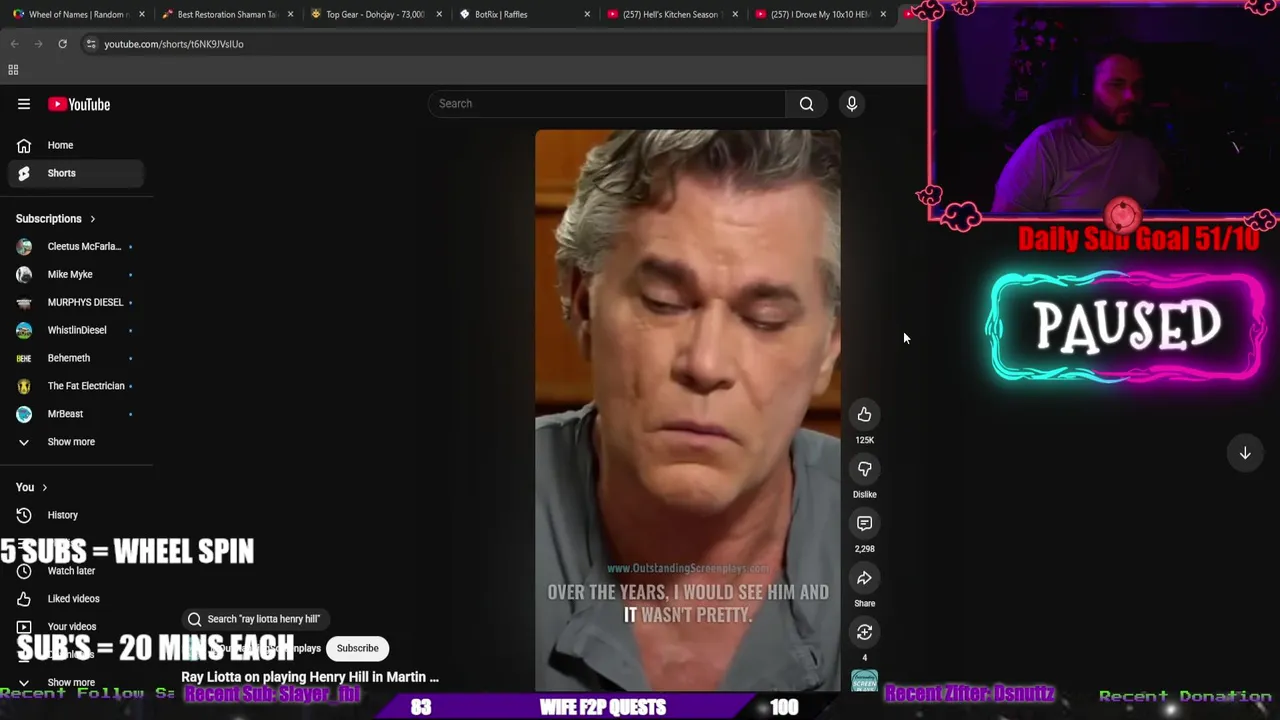Click the 125K like count text

tap(864, 440)
